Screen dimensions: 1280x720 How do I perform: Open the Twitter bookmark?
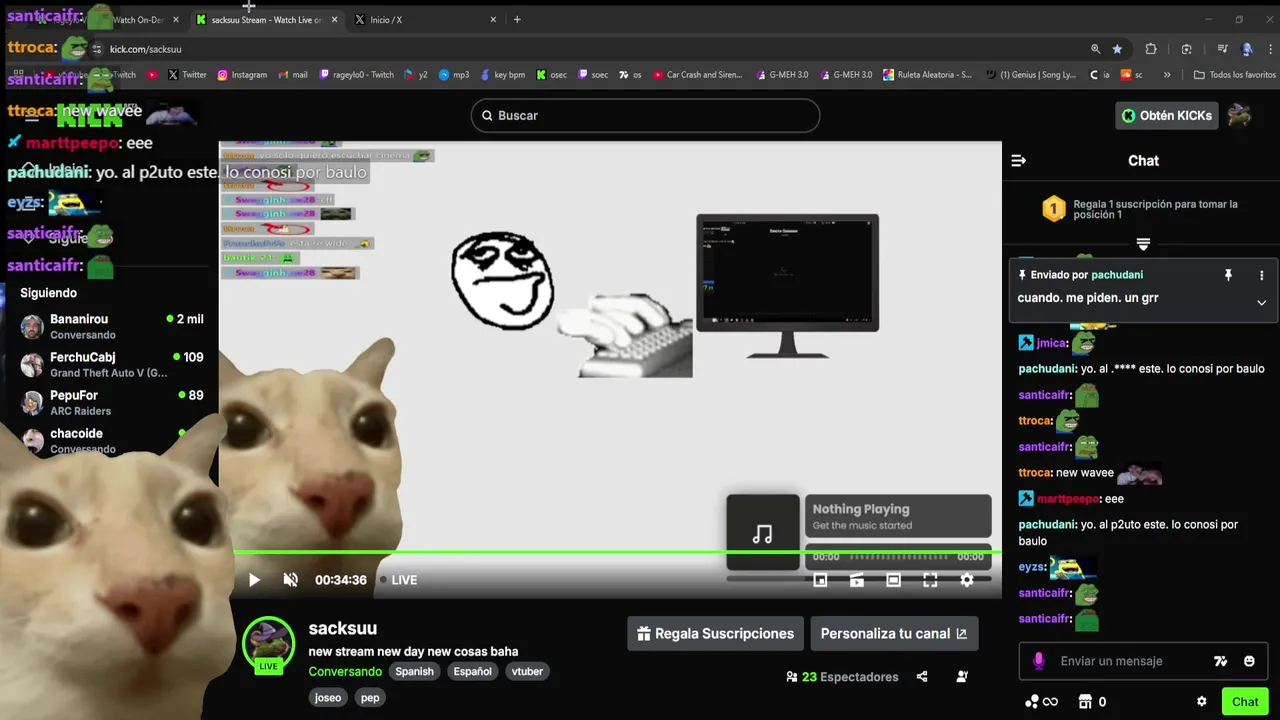(x=187, y=75)
